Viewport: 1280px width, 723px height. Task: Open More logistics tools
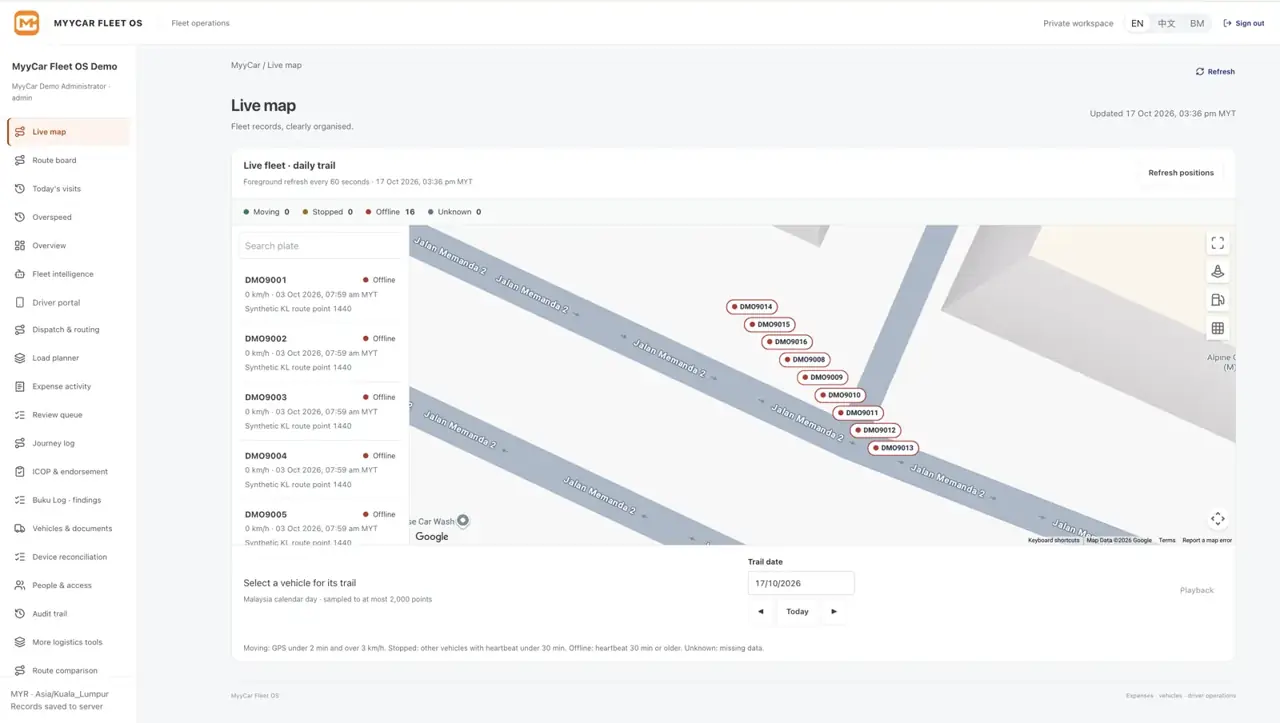[x=68, y=642]
